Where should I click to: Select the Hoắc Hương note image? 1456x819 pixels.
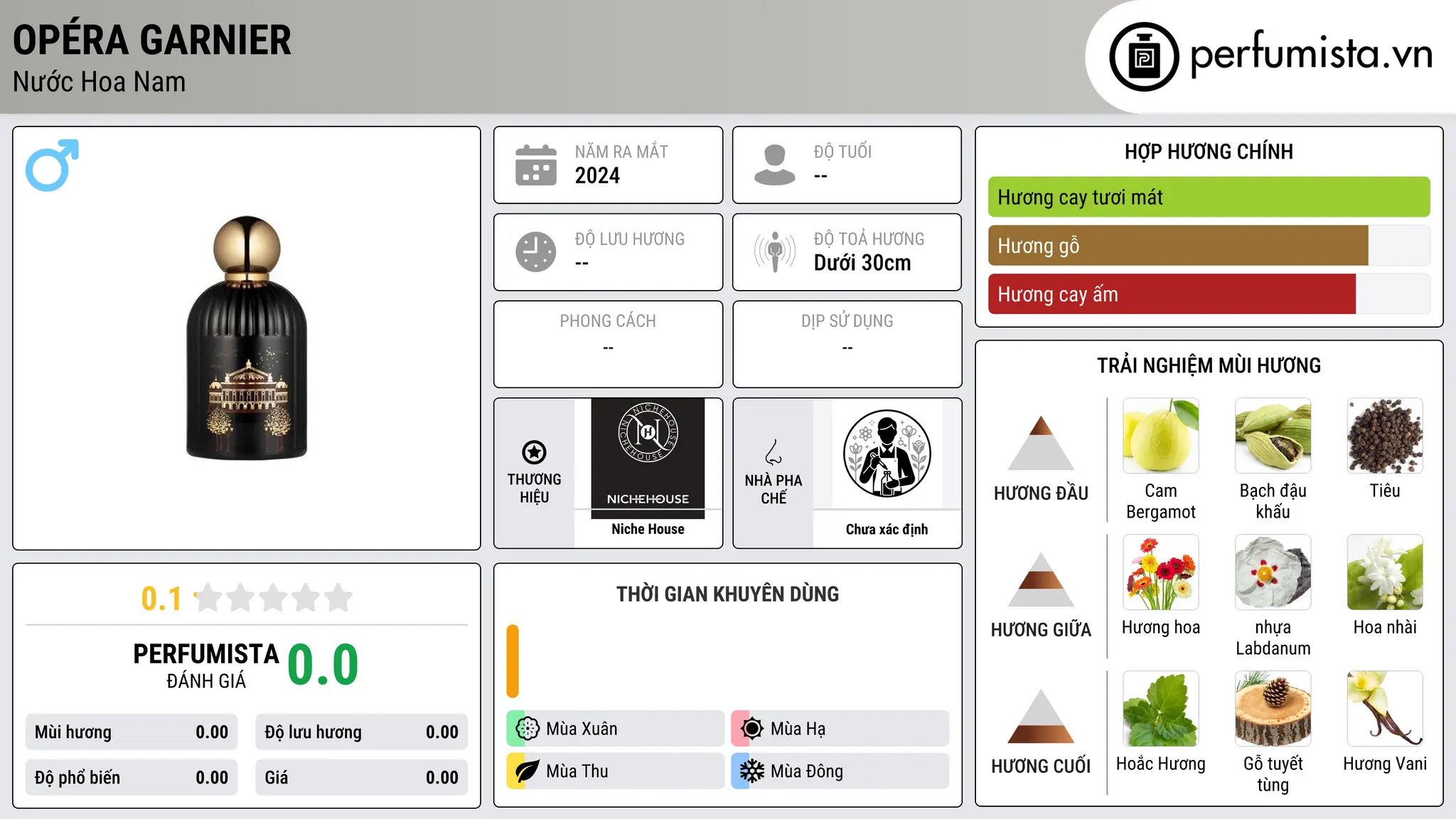coord(1161,709)
